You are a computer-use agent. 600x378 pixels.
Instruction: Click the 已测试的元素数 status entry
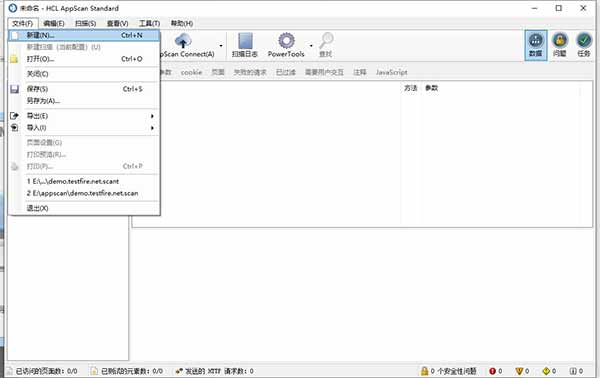coord(132,371)
